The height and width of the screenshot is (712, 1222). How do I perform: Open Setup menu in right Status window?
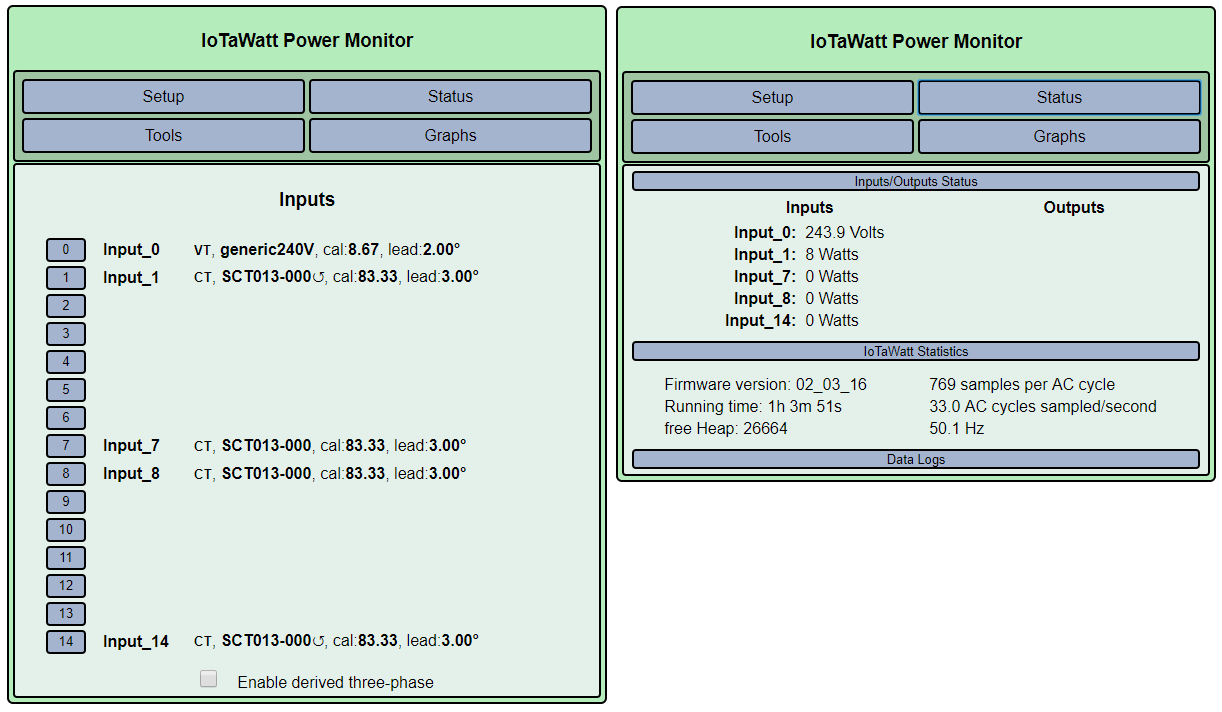point(772,97)
